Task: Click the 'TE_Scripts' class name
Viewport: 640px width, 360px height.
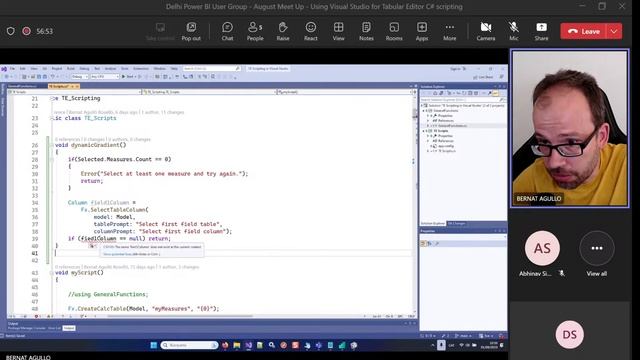Action: tap(100, 118)
